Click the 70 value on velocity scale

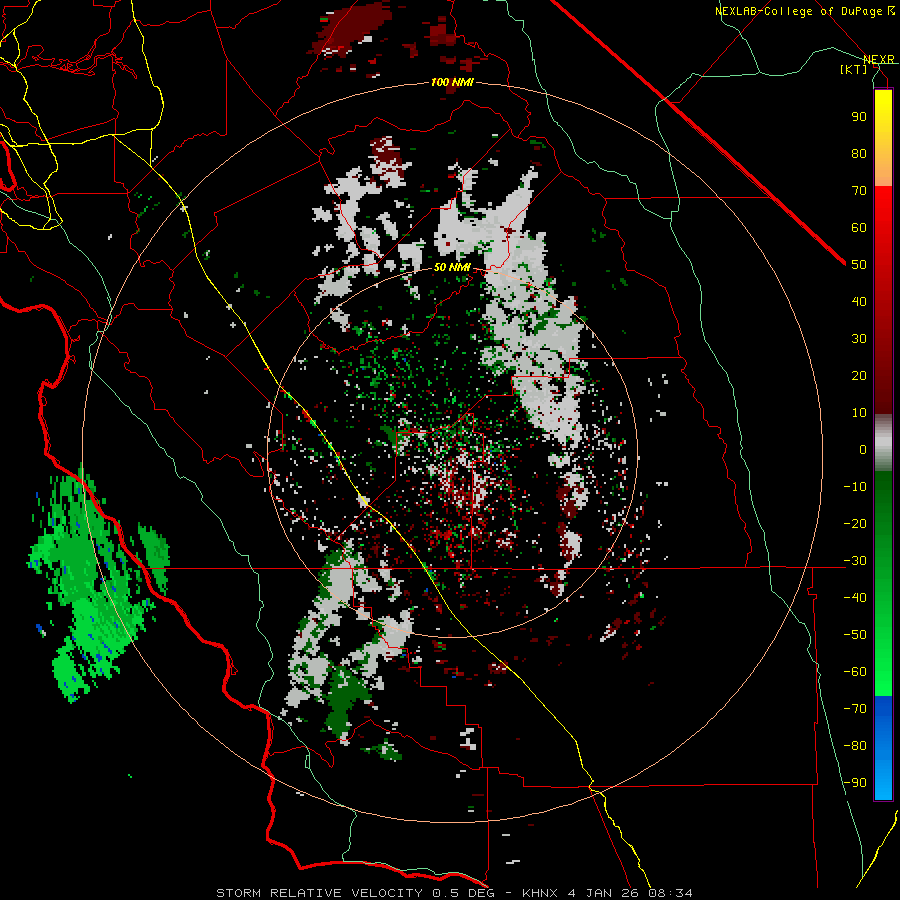click(x=859, y=191)
